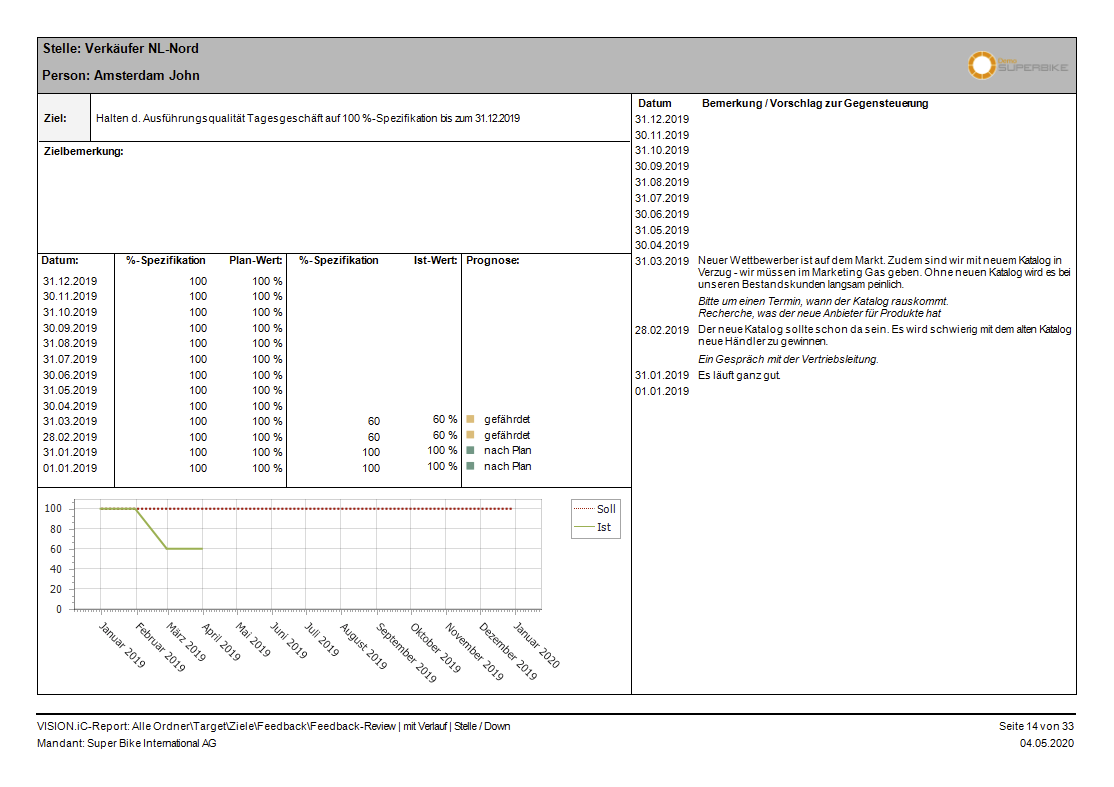Click 'nach Plan' in the 01.01.2019 row

click(508, 466)
